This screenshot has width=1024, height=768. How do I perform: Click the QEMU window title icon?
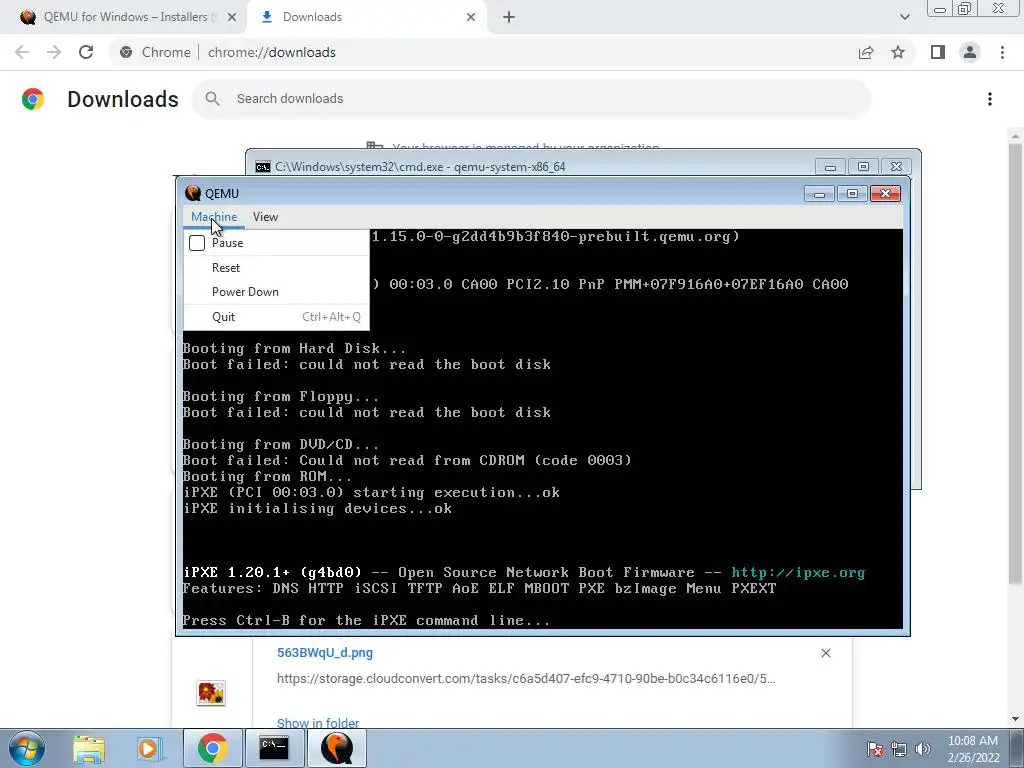point(193,193)
